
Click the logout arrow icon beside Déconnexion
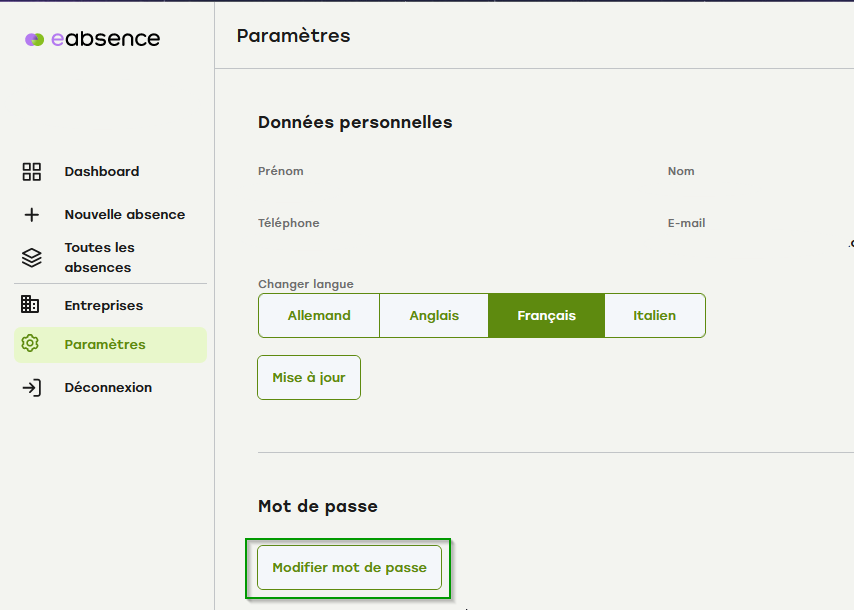pyautogui.click(x=32, y=387)
